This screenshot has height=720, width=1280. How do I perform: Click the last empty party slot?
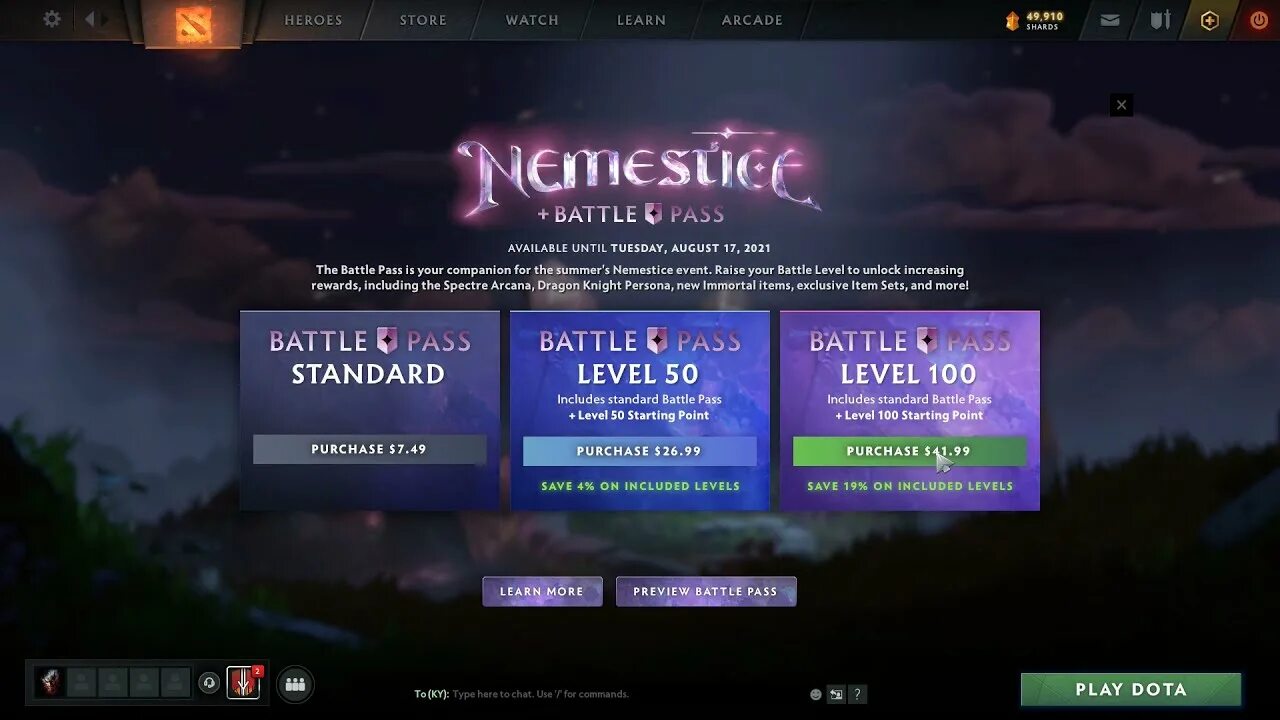(176, 683)
